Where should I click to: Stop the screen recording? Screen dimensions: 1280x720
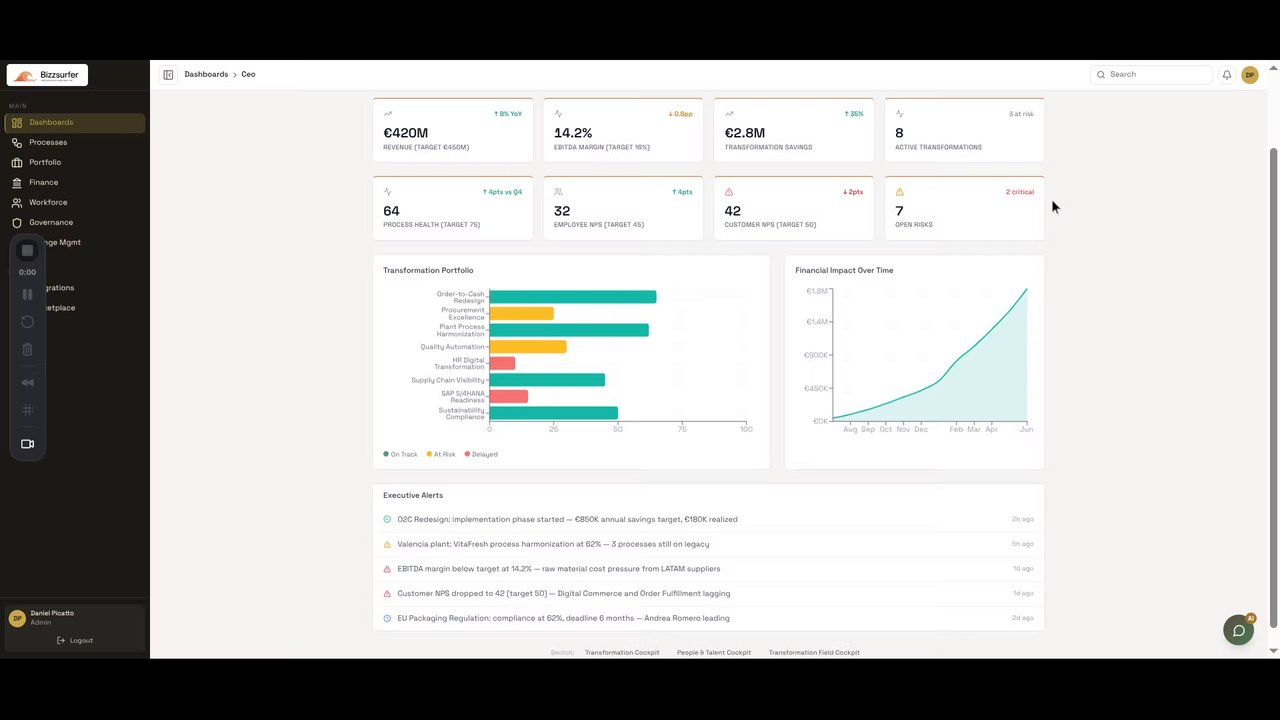click(28, 250)
